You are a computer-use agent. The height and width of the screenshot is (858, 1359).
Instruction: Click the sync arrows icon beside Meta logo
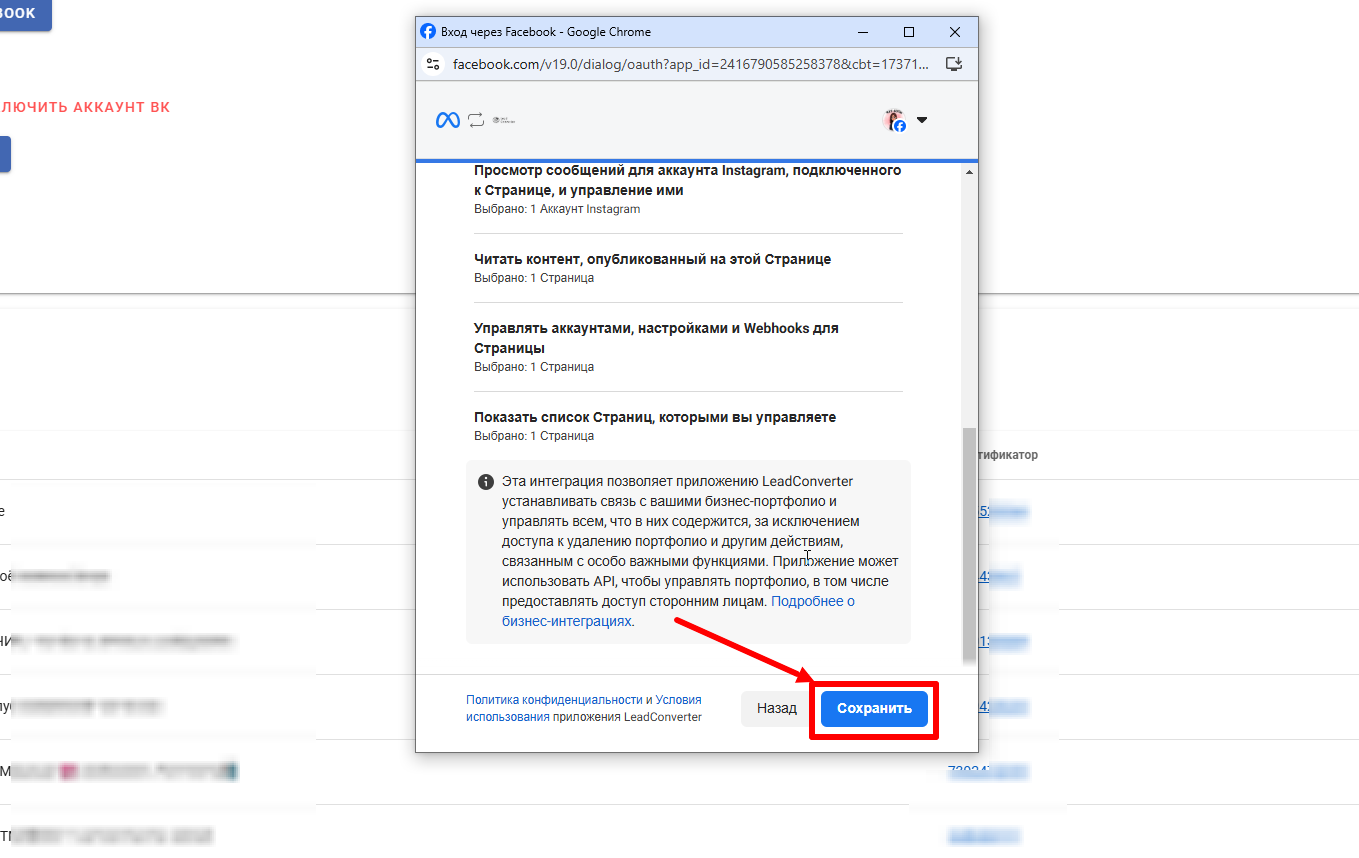pyautogui.click(x=476, y=120)
